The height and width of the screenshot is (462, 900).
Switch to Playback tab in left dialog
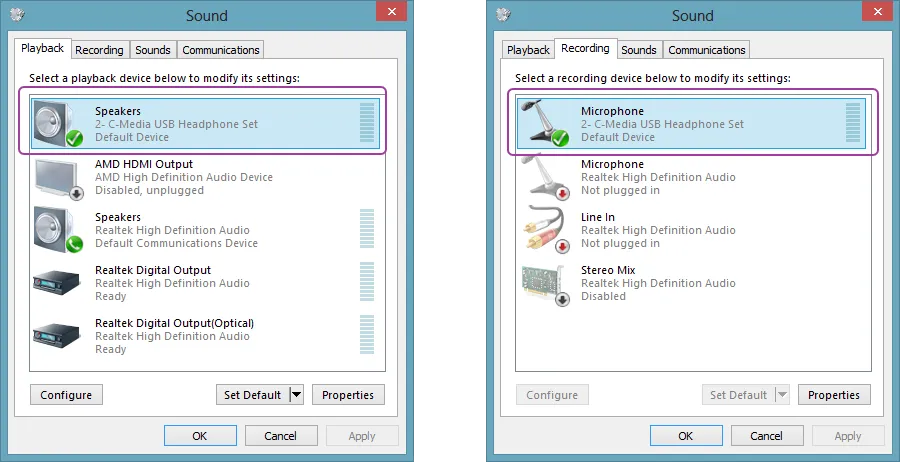click(x=42, y=48)
